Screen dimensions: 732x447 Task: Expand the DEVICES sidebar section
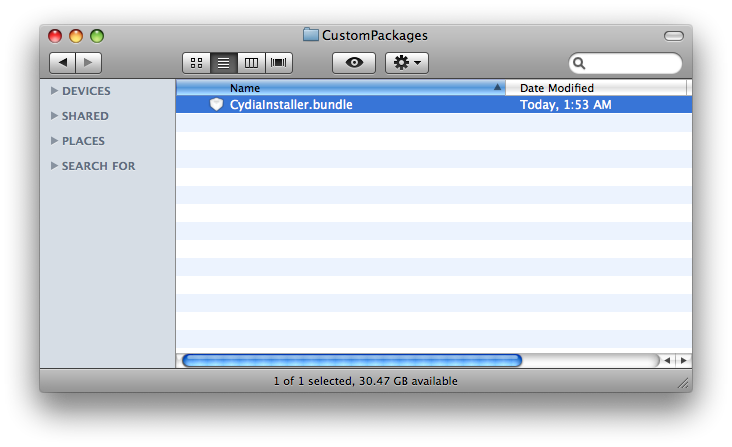pyautogui.click(x=54, y=91)
